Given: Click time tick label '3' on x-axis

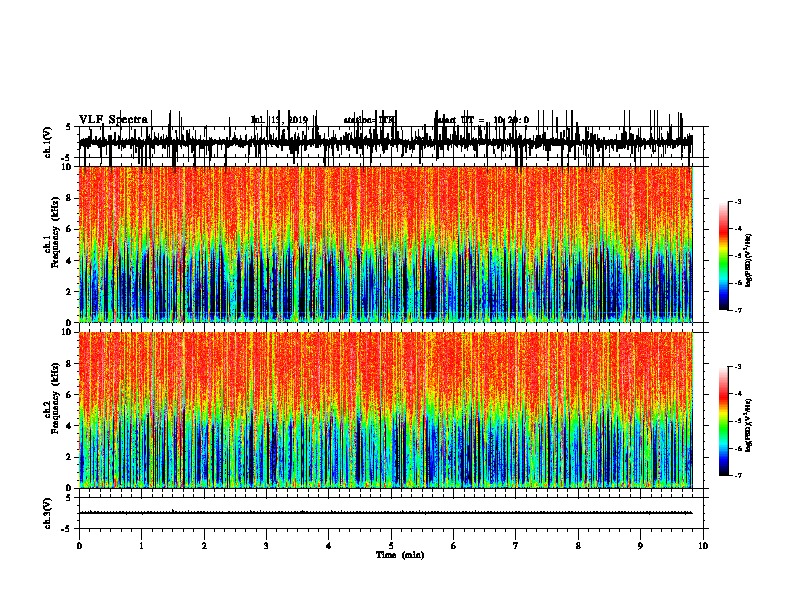Looking at the screenshot, I should pos(266,546).
